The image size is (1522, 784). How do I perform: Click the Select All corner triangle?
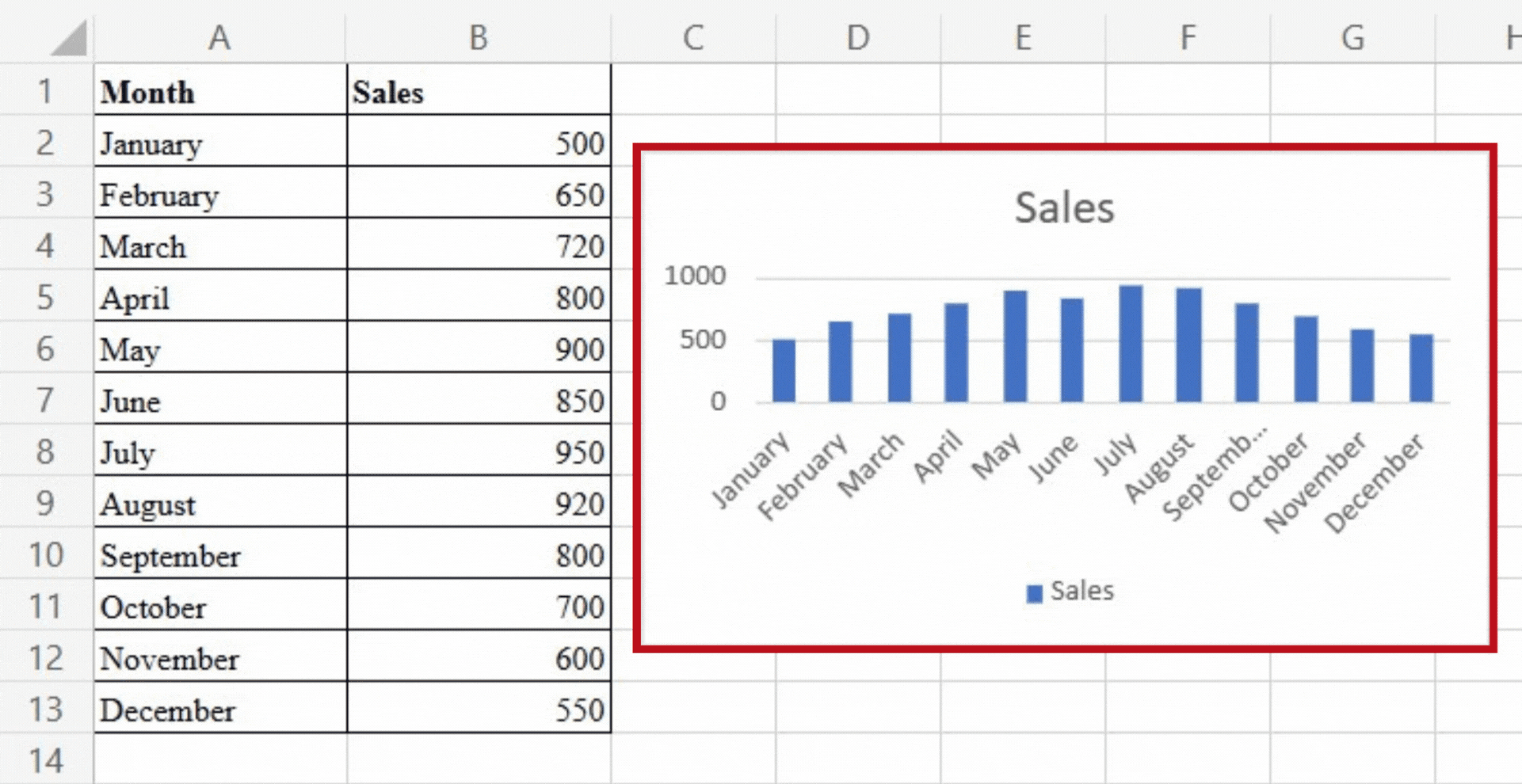(69, 38)
